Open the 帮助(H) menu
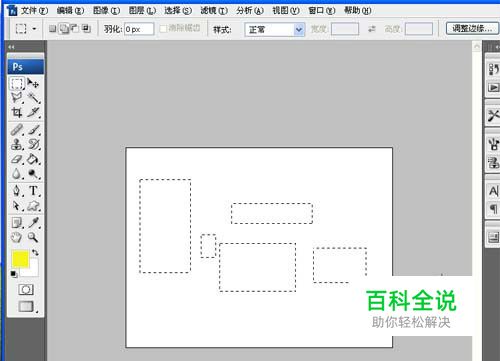This screenshot has height=361, width=500. (358, 11)
